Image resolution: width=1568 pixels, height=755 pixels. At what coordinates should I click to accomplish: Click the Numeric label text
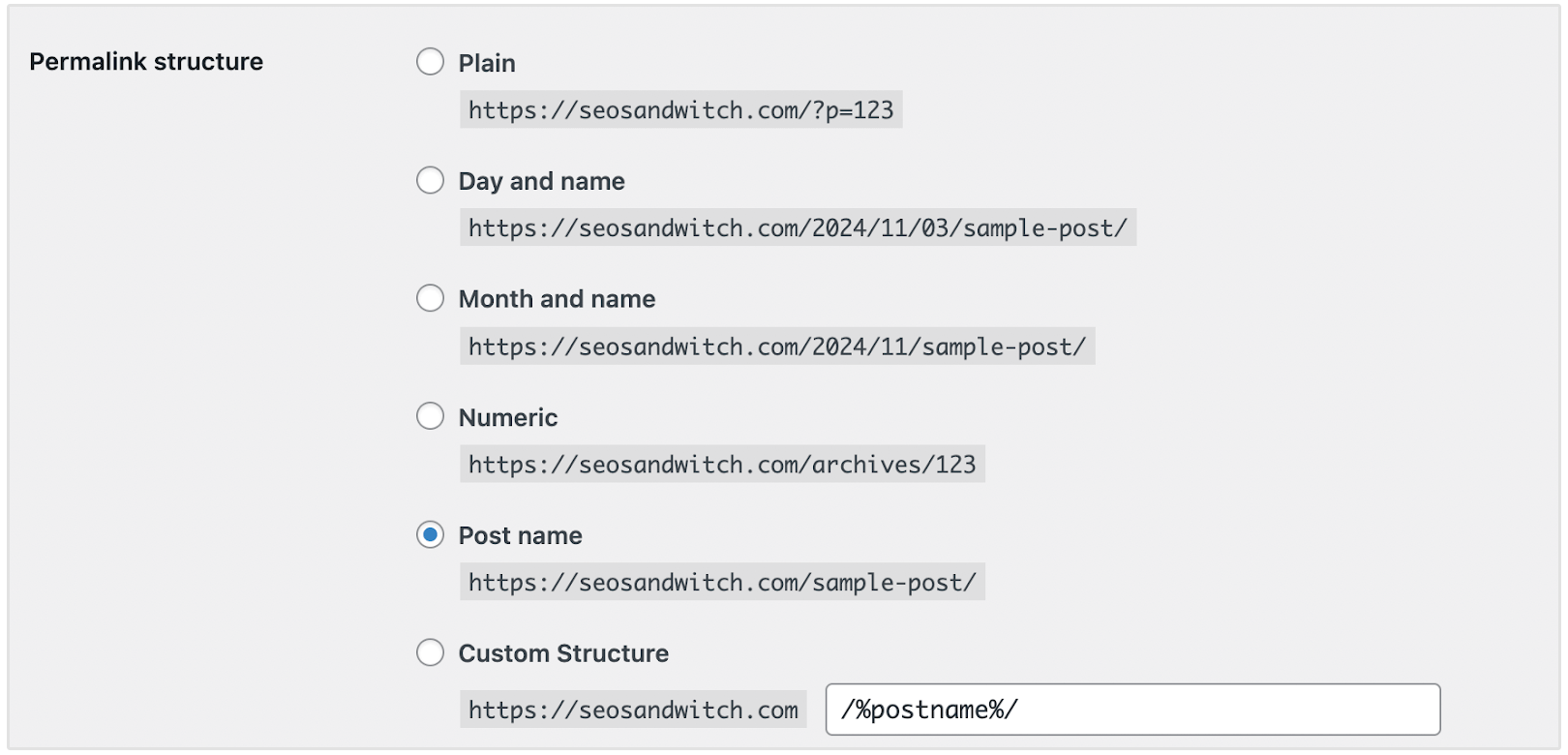tap(508, 417)
